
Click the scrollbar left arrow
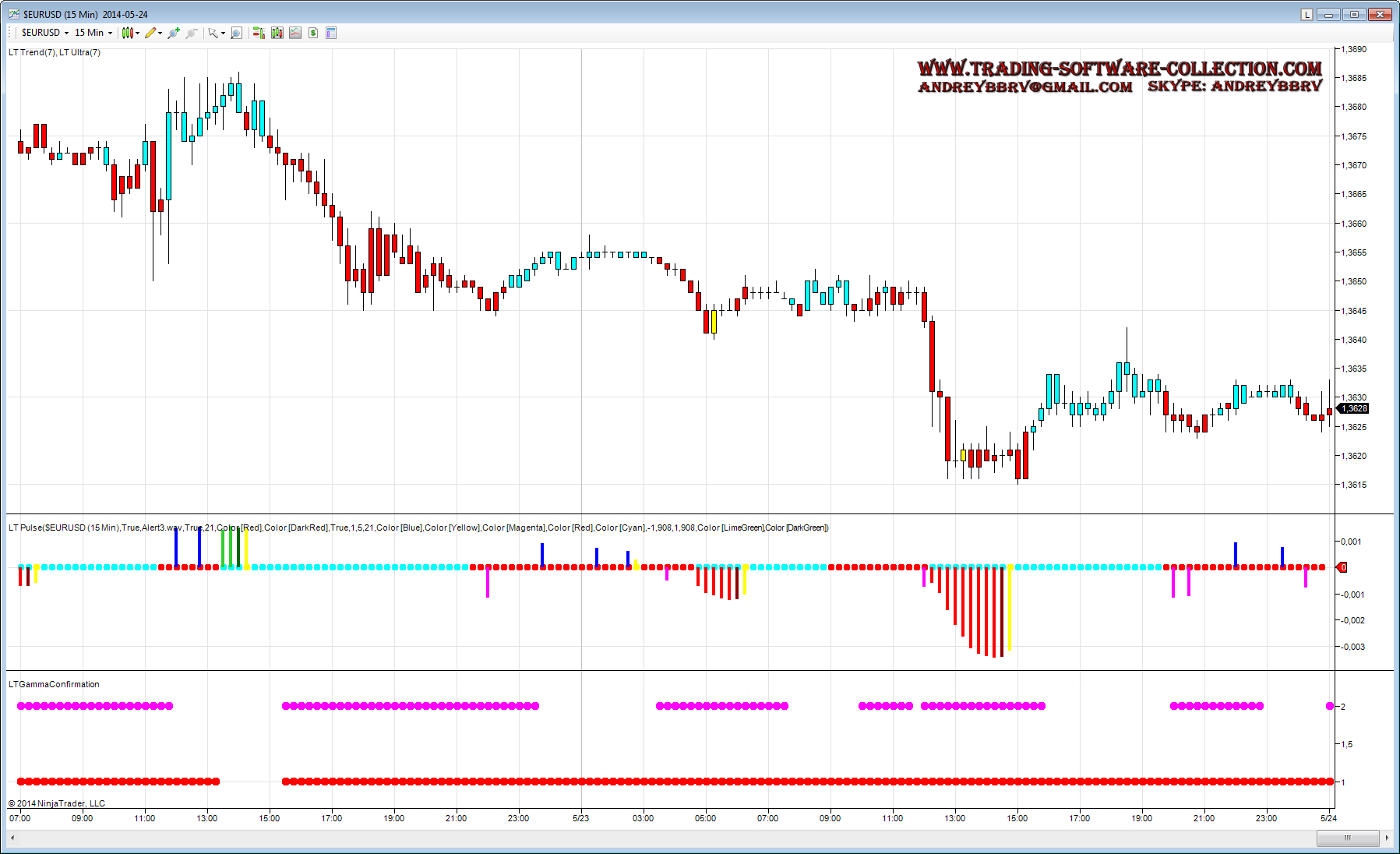(x=12, y=838)
